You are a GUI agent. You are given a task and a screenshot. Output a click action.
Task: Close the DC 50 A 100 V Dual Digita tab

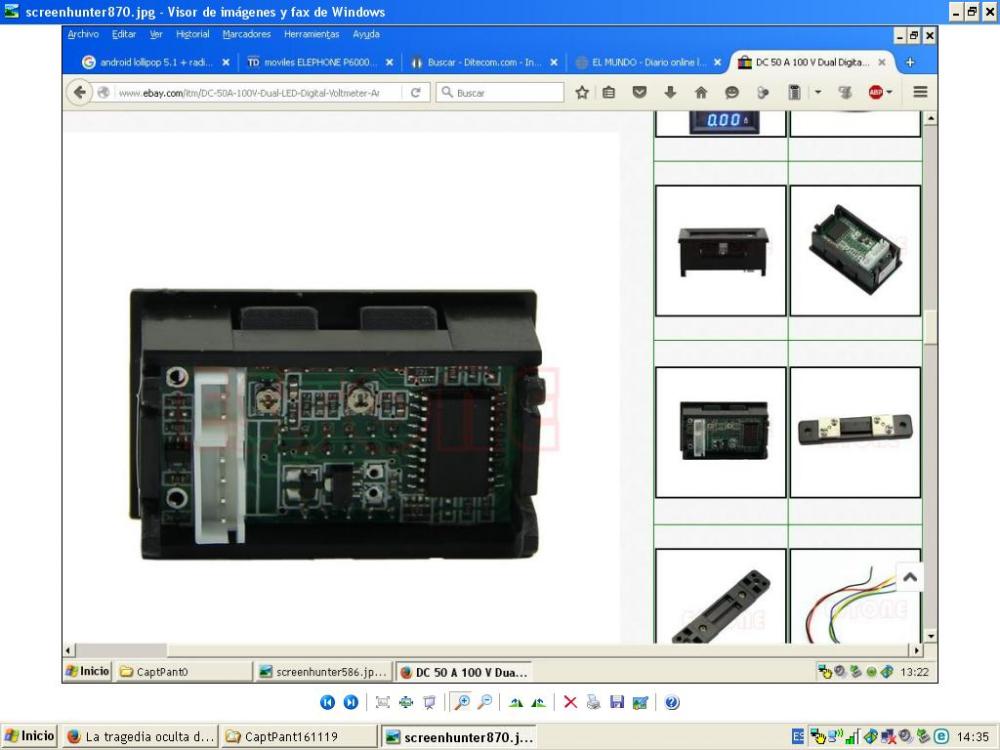click(x=882, y=62)
